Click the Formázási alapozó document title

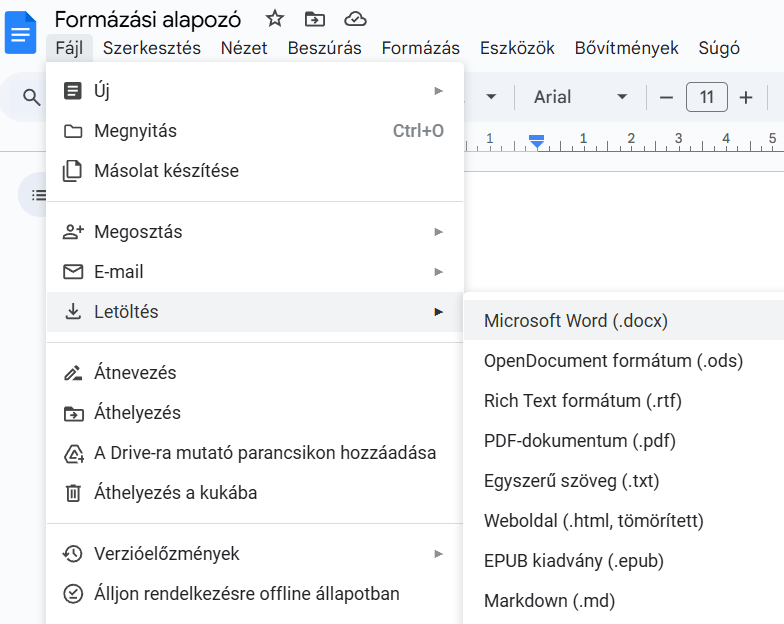pyautogui.click(x=148, y=20)
